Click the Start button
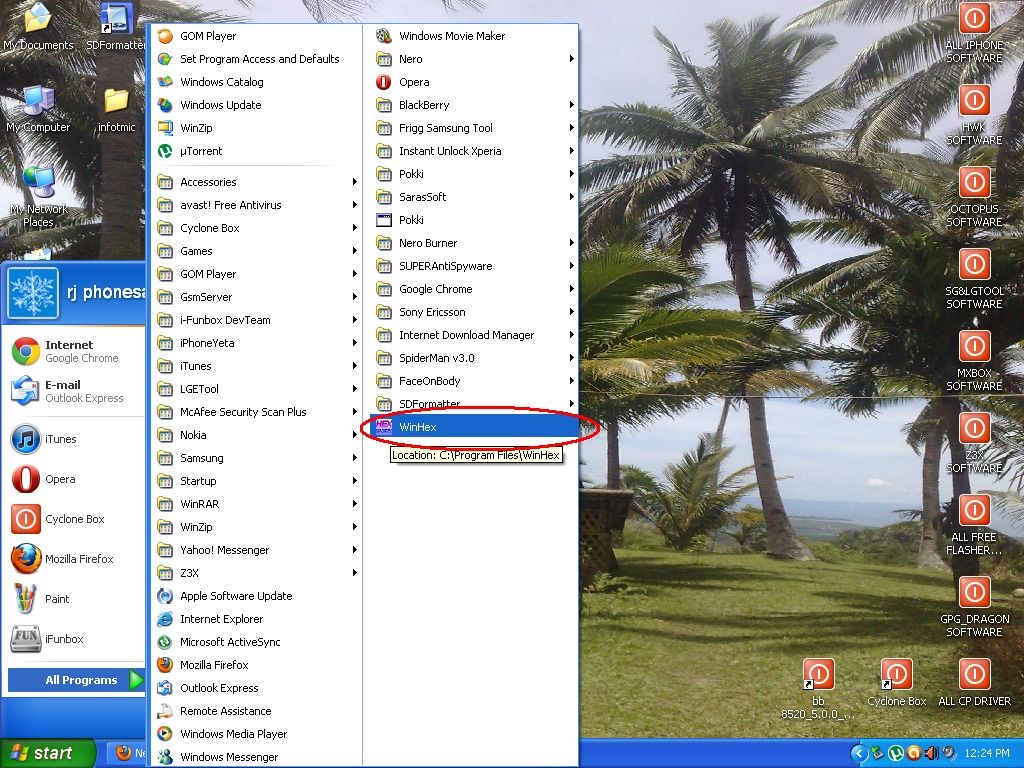The image size is (1024, 768). click(x=47, y=753)
